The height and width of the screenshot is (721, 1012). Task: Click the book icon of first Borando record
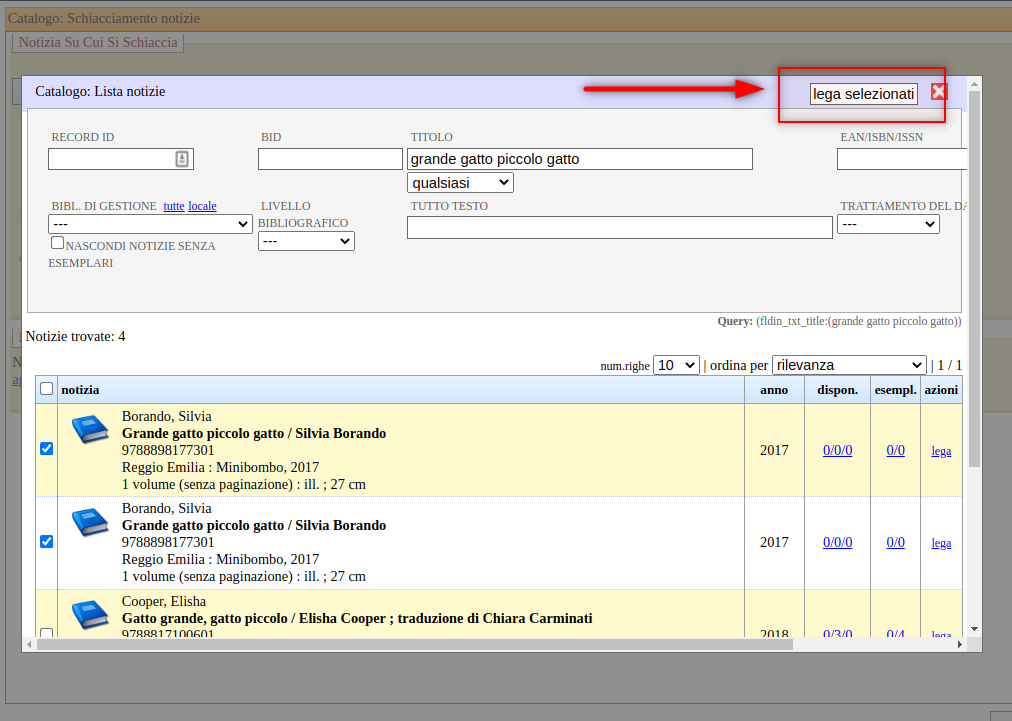(89, 430)
